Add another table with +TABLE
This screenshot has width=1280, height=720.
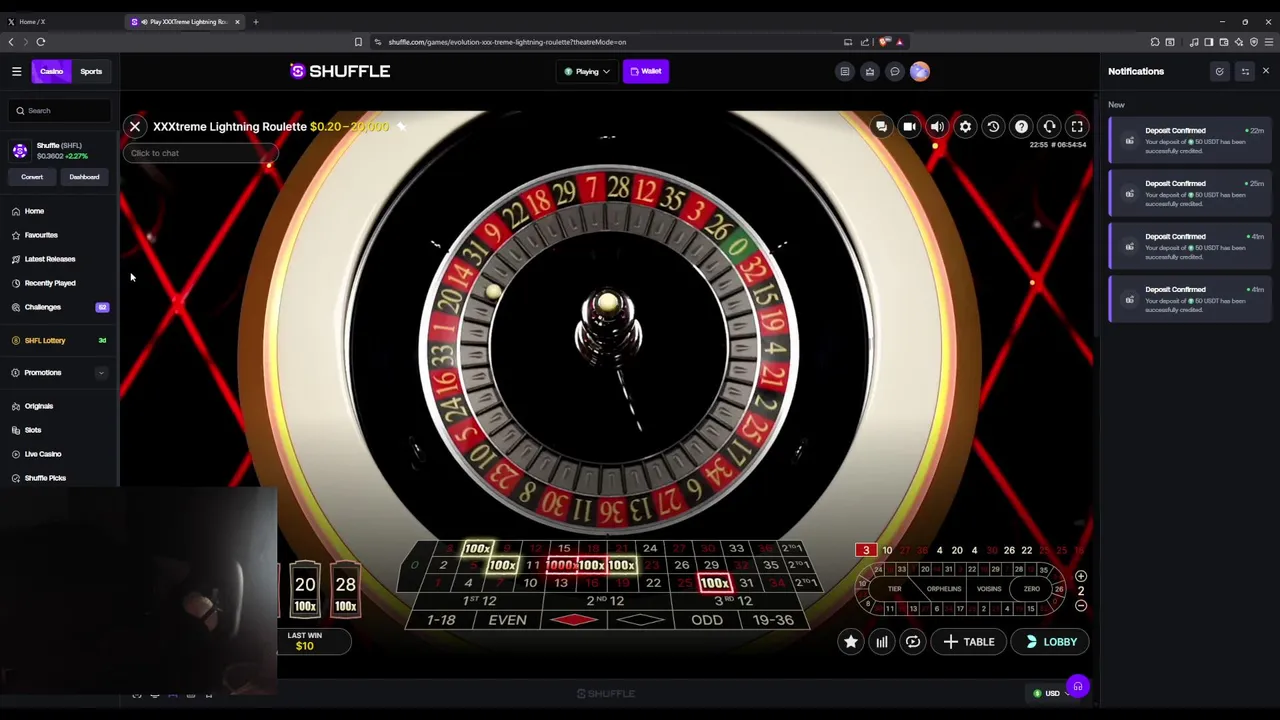pyautogui.click(x=969, y=642)
